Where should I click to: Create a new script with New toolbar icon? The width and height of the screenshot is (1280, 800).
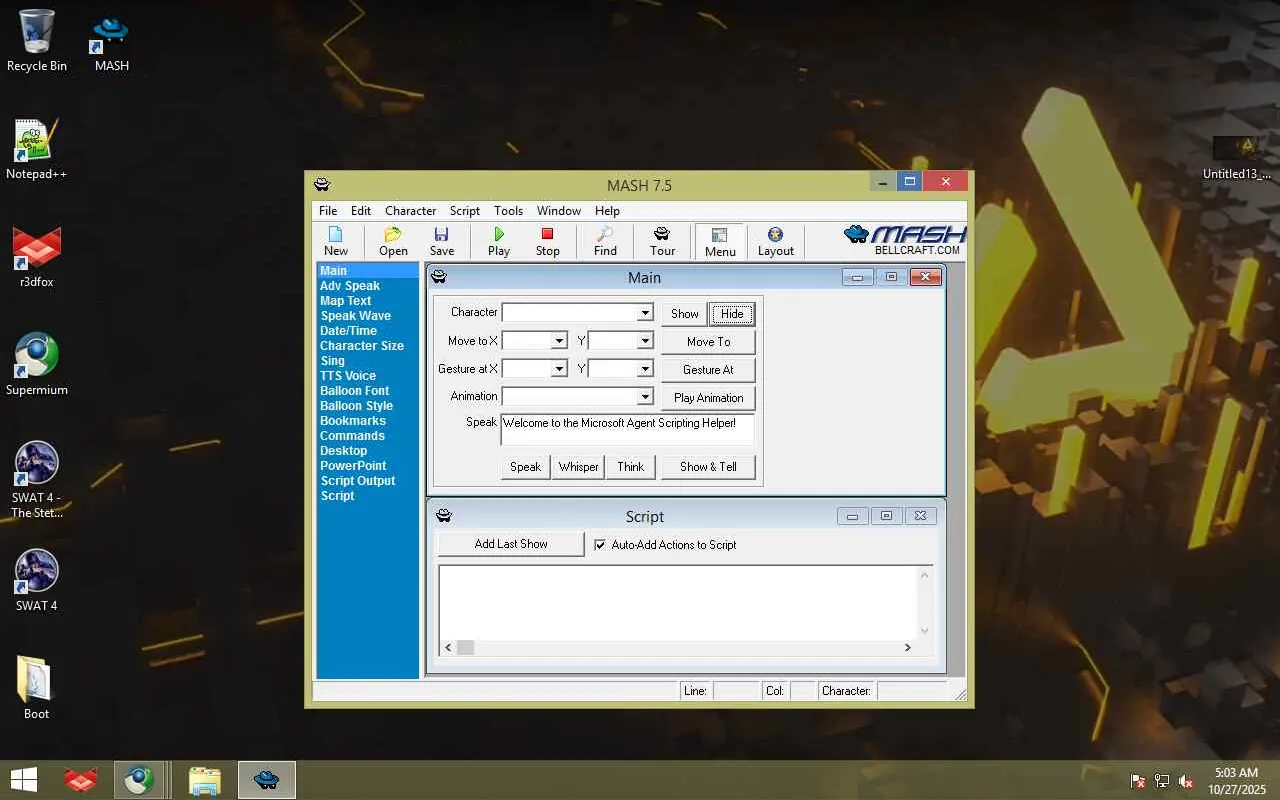click(336, 241)
